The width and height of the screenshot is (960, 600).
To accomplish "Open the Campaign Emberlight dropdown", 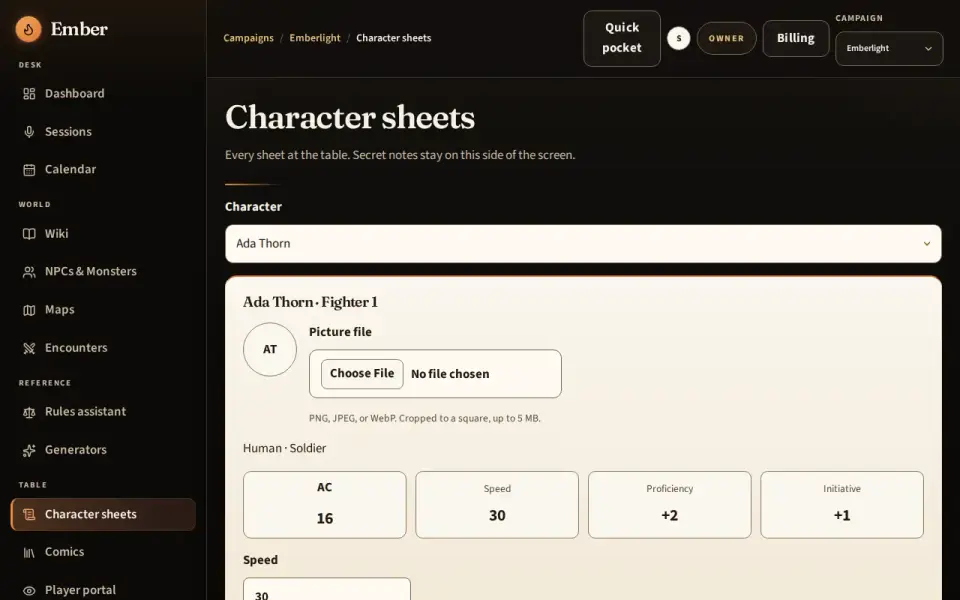I will click(889, 48).
